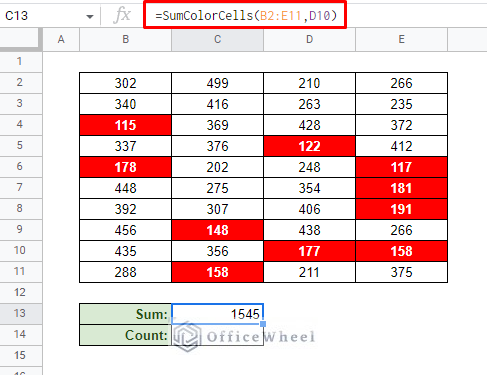
Task: Click cell containing 412
Action: pos(401,146)
